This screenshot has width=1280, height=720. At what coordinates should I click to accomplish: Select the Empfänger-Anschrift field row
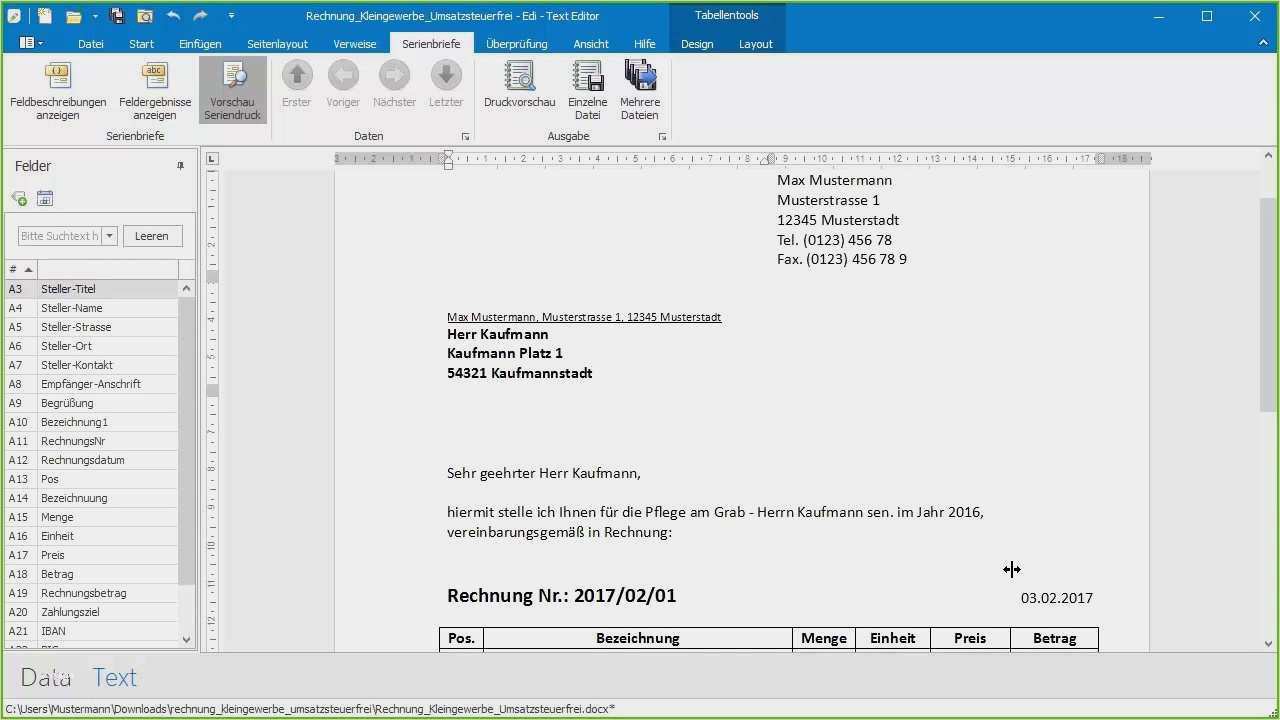(x=90, y=384)
